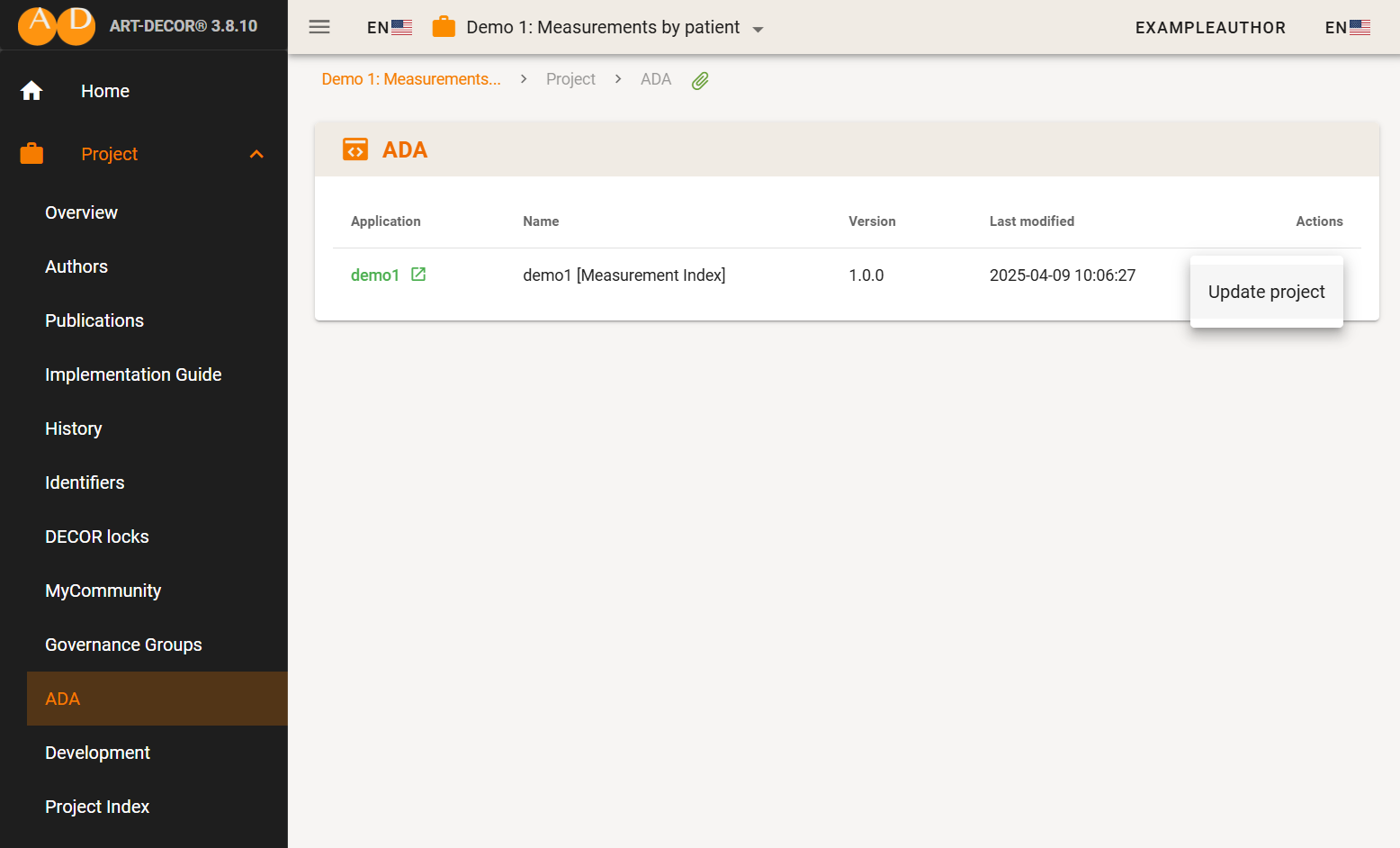The image size is (1400, 848).
Task: Open the left EN language selector
Action: (389, 27)
